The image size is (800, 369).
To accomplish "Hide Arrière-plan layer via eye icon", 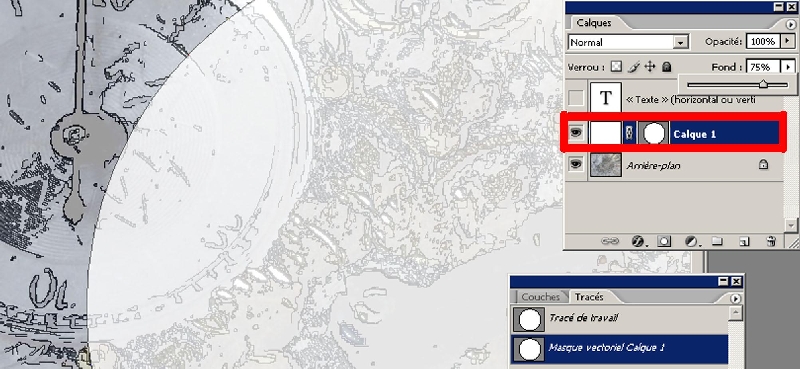I will click(x=576, y=164).
